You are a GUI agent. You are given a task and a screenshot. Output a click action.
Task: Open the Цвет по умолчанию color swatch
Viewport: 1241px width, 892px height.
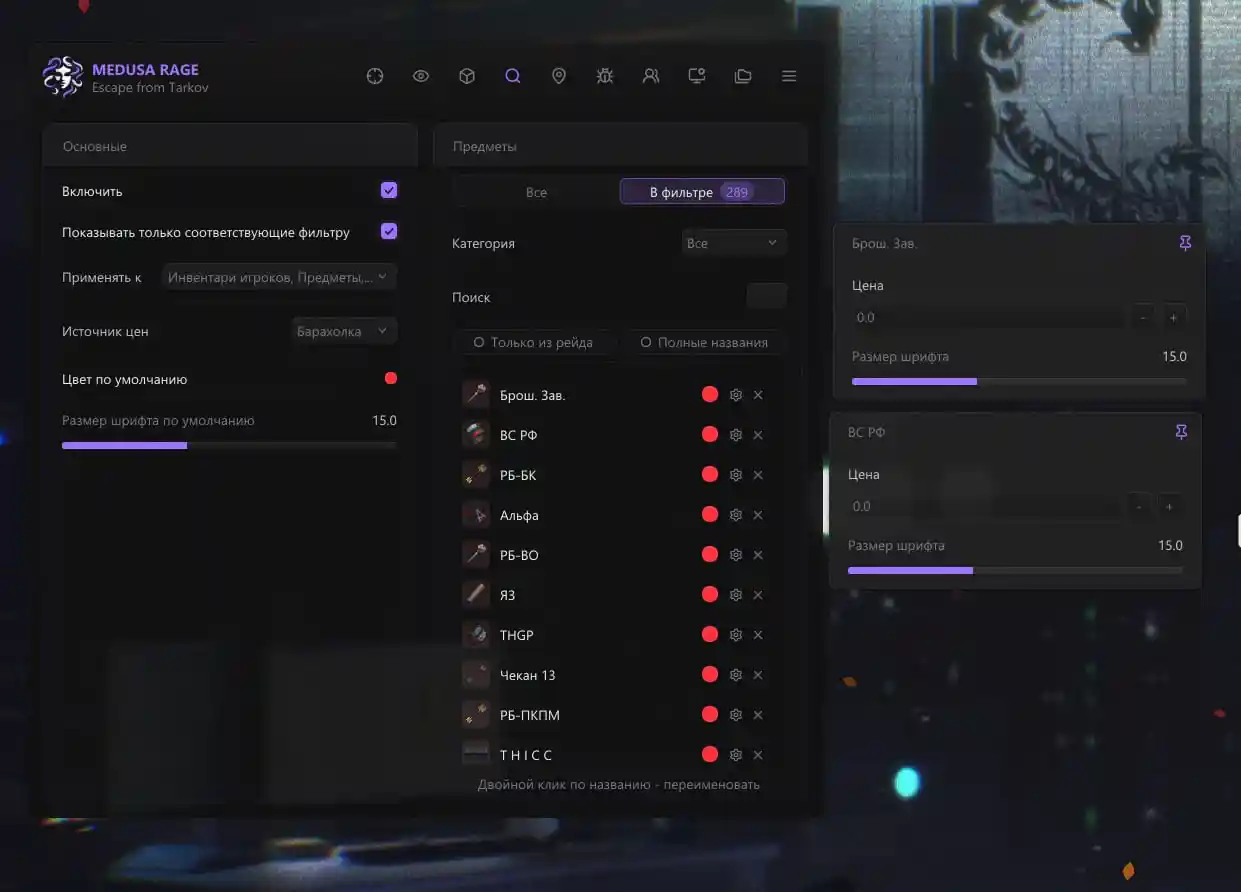pyautogui.click(x=391, y=379)
